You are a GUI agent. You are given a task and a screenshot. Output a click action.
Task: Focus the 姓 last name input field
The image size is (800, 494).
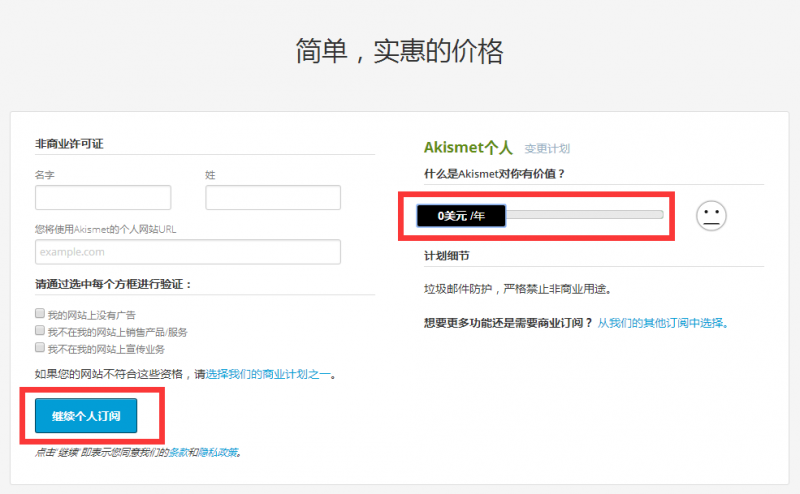pyautogui.click(x=273, y=197)
